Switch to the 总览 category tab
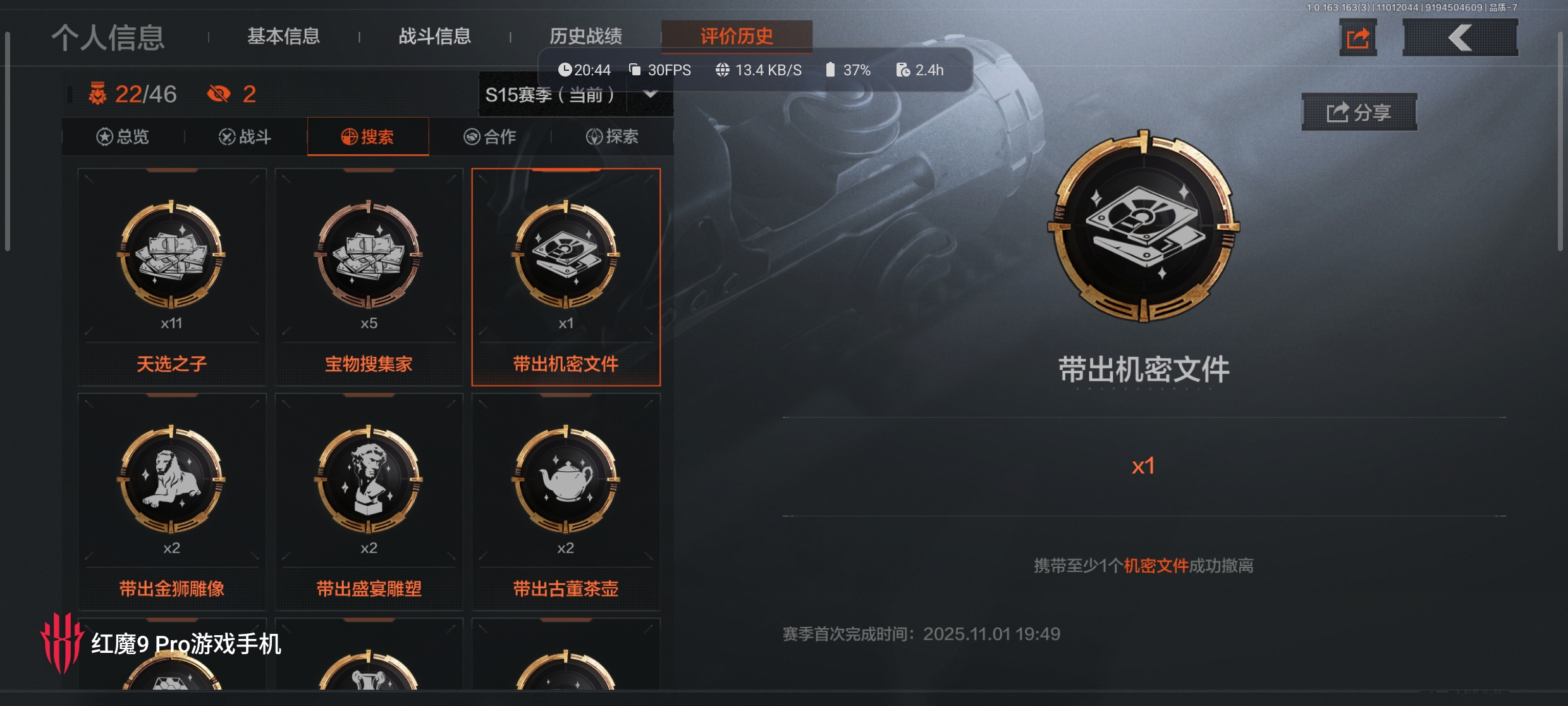The height and width of the screenshot is (706, 1568). (x=123, y=137)
